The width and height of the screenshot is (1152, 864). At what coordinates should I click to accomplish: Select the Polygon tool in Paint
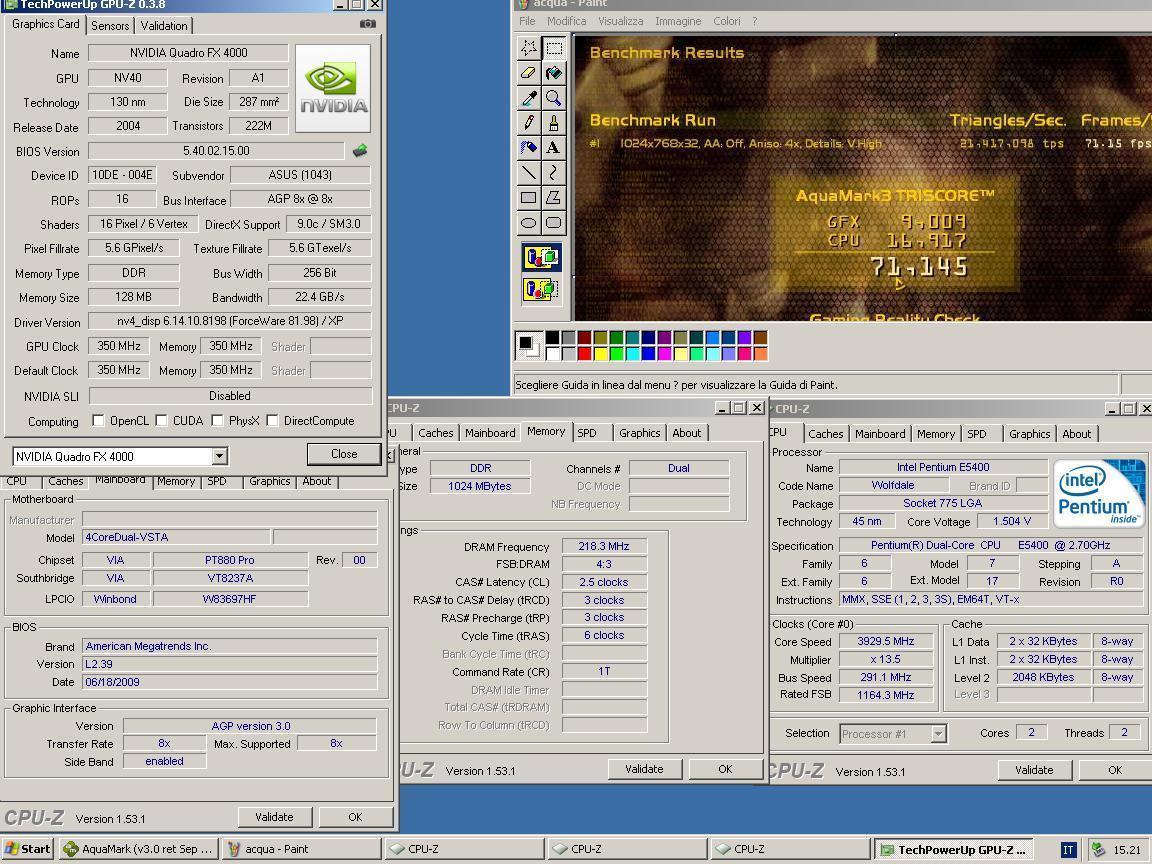pos(554,198)
